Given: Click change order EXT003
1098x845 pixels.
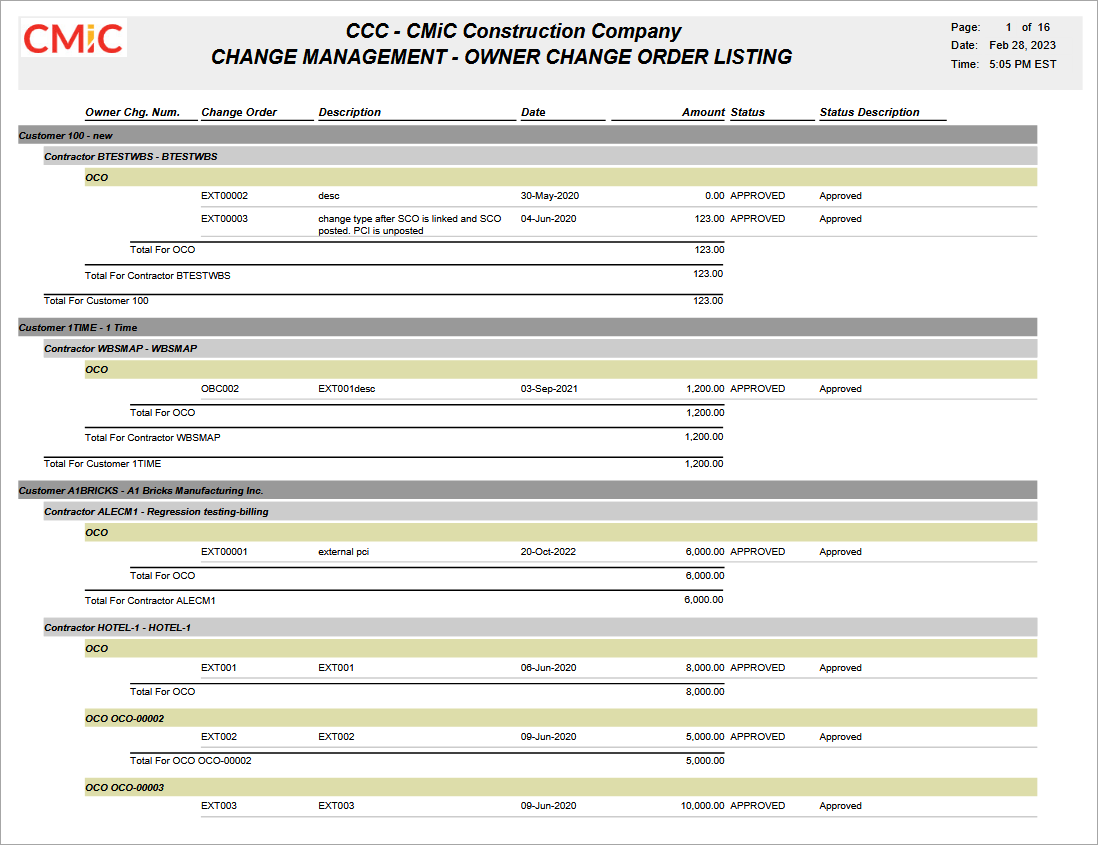Looking at the screenshot, I should tap(219, 806).
